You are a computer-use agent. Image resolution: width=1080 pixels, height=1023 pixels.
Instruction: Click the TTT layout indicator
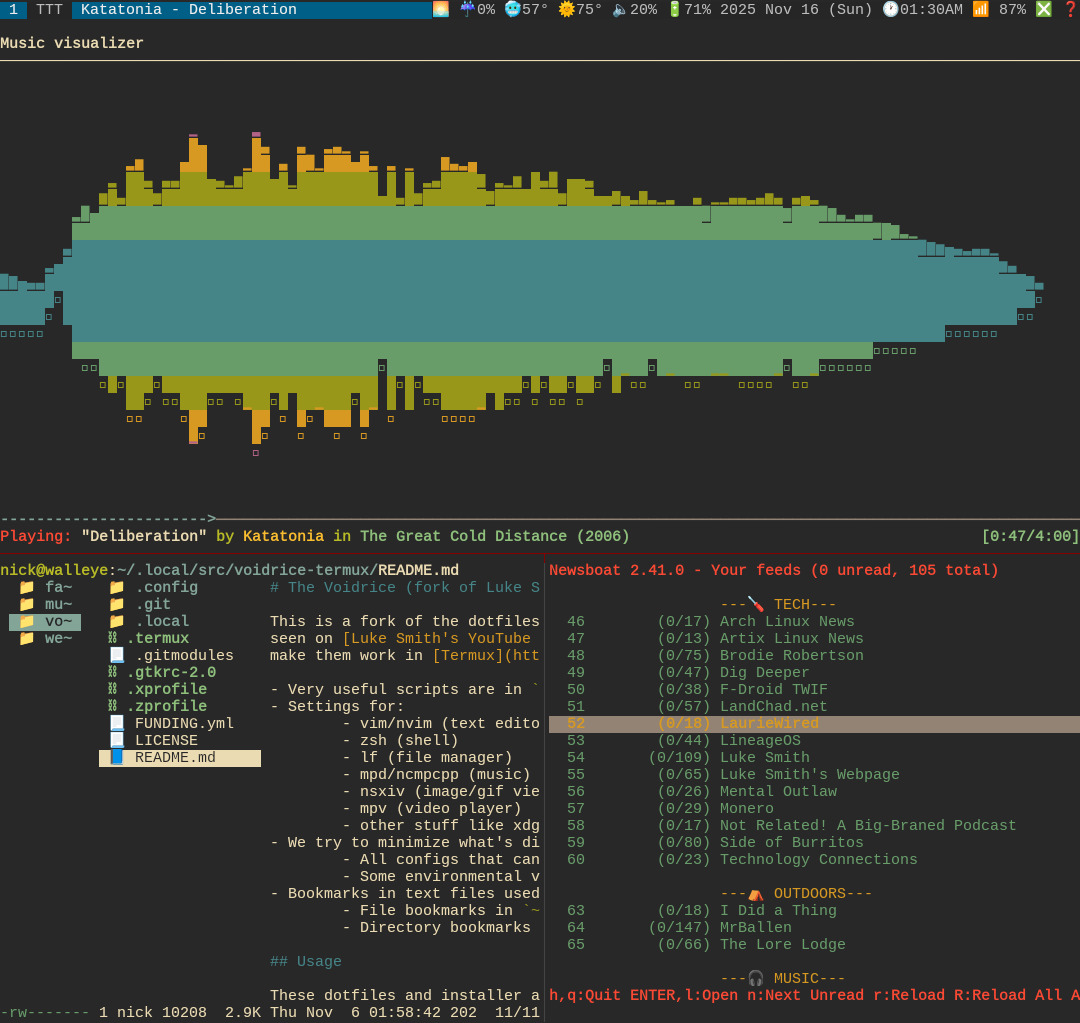tap(49, 10)
